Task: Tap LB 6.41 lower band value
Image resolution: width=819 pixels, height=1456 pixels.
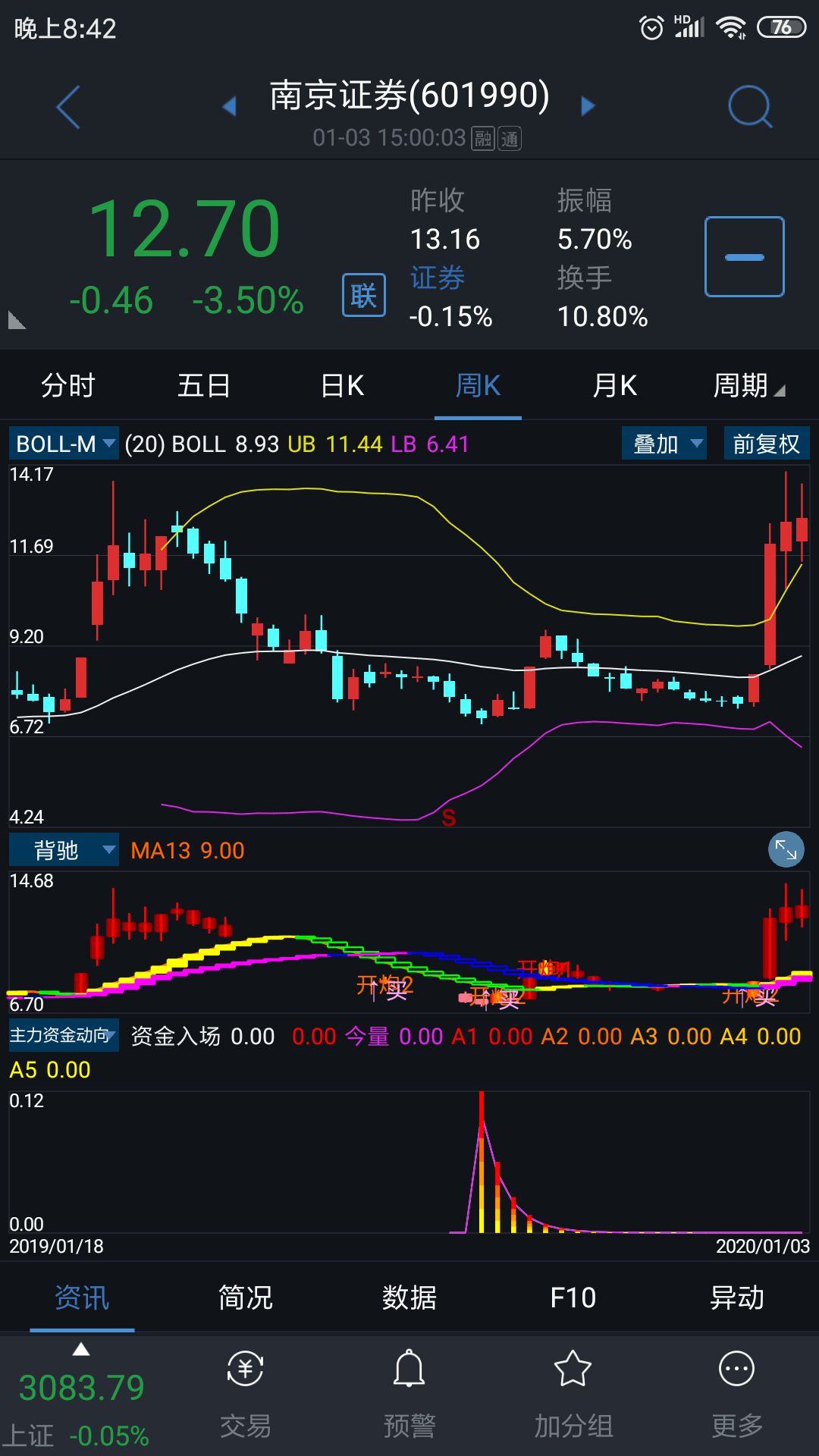Action: coord(430,444)
